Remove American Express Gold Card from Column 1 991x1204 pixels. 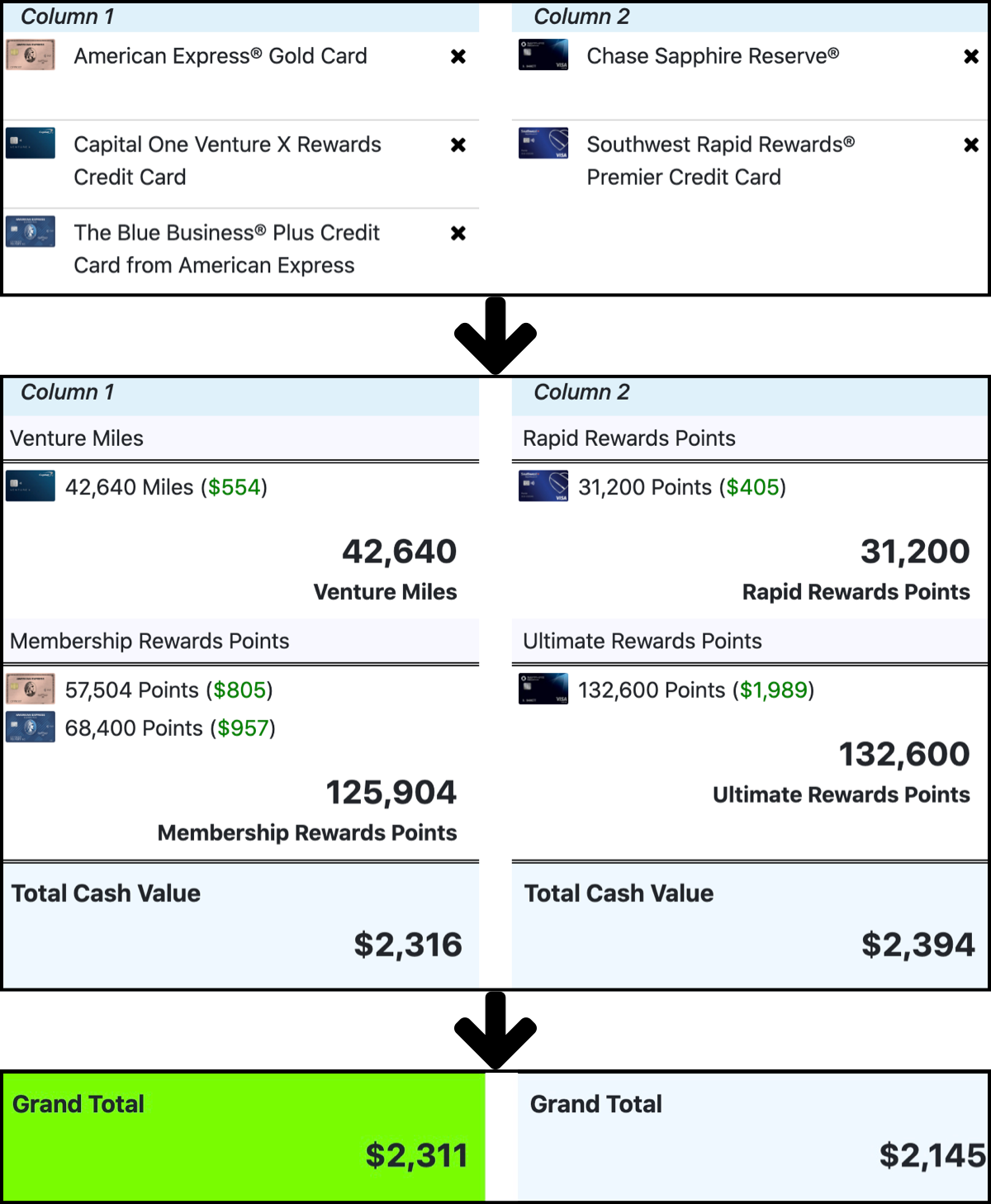pos(458,56)
